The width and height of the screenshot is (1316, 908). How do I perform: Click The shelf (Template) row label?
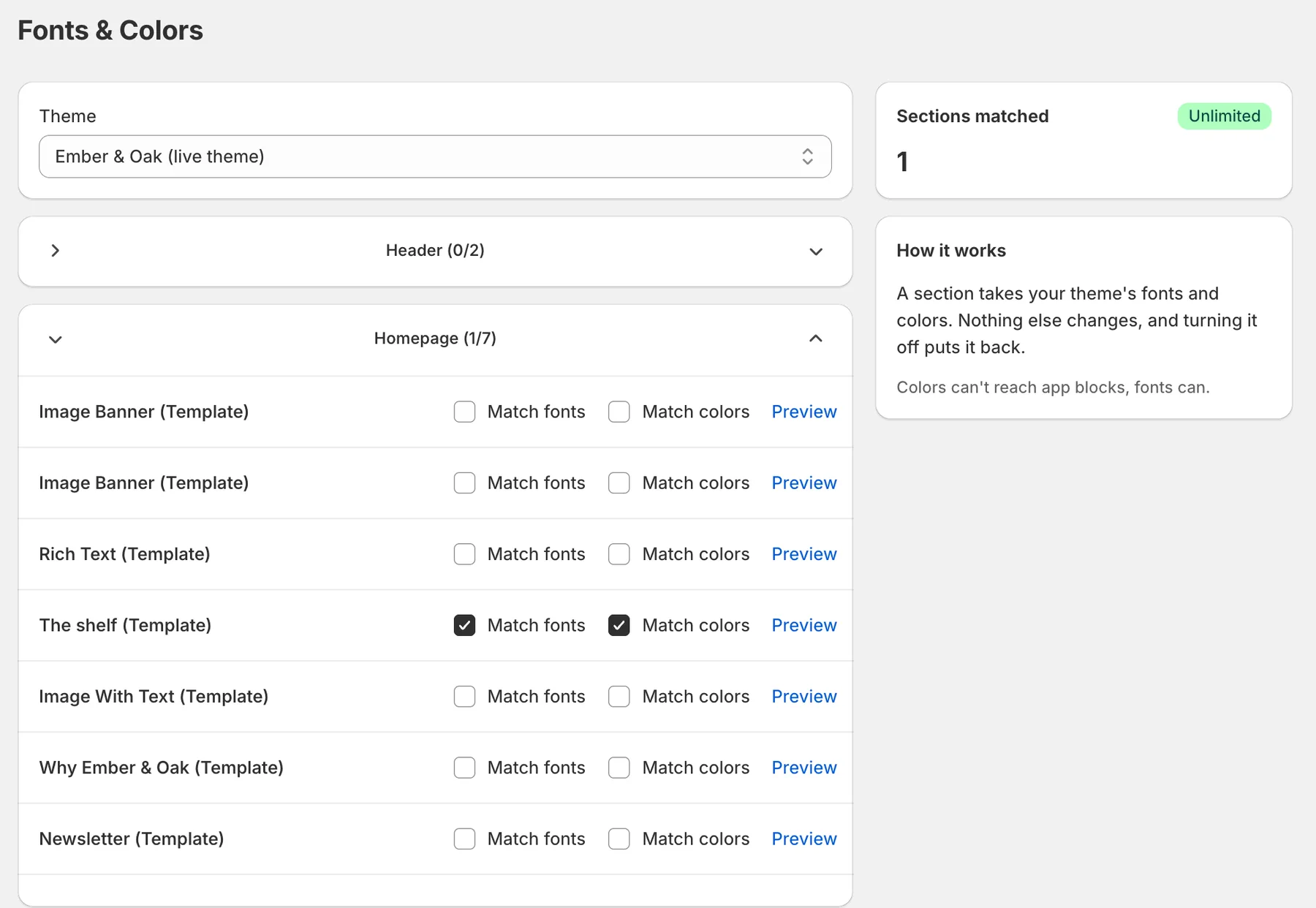click(x=125, y=625)
